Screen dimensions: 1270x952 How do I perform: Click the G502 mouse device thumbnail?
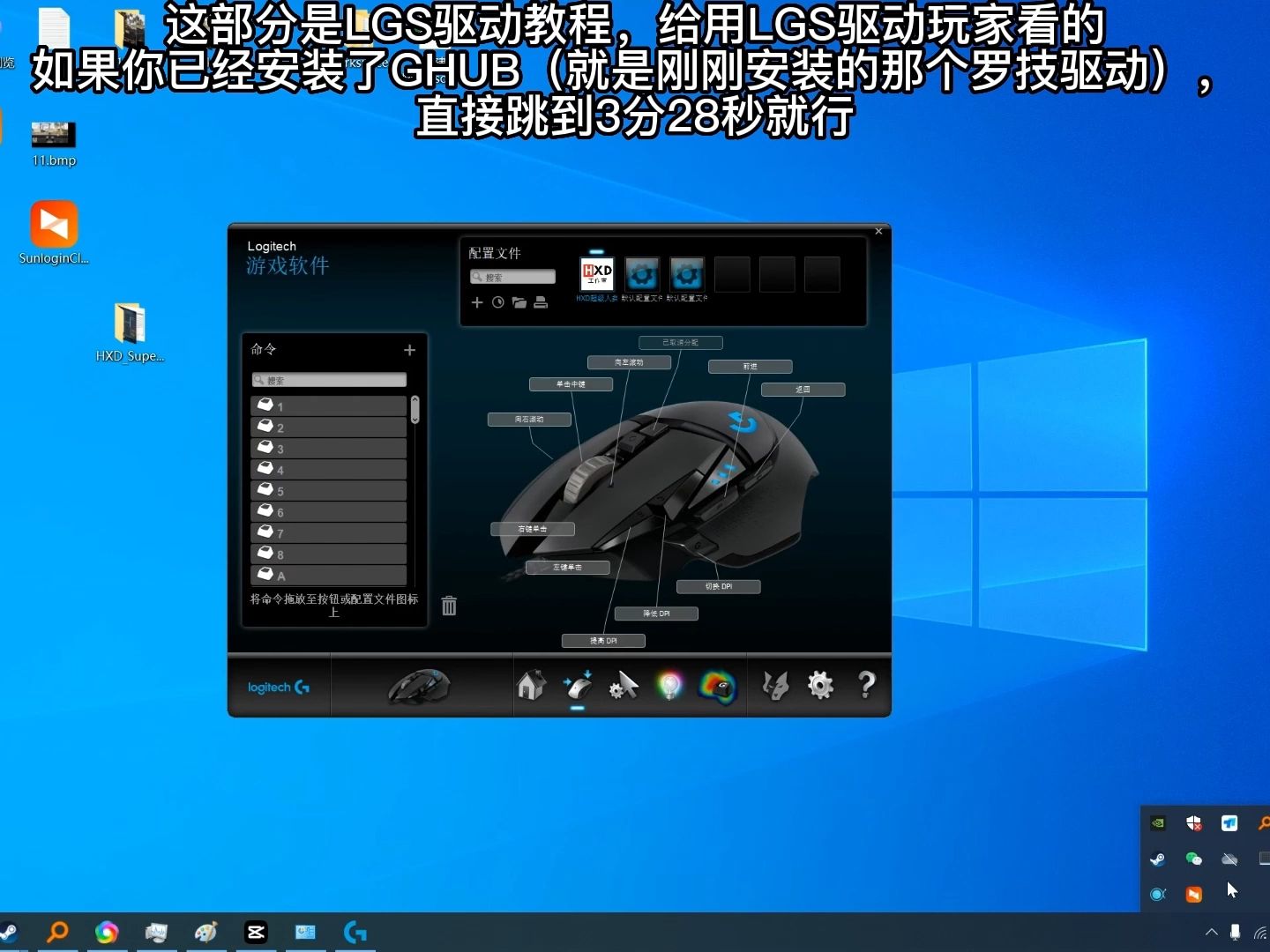420,686
